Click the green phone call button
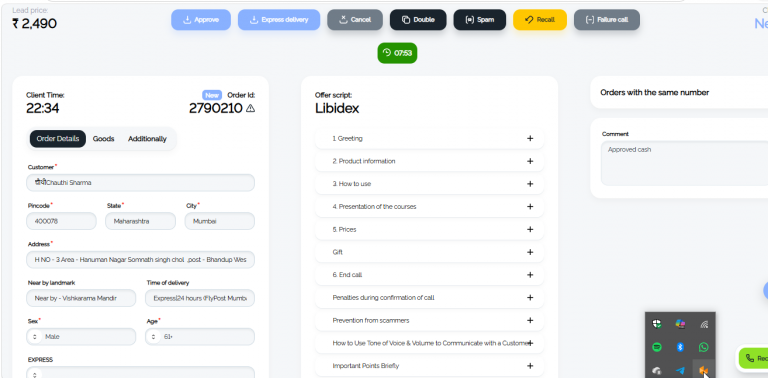This screenshot has height=378, width=768. click(753, 358)
